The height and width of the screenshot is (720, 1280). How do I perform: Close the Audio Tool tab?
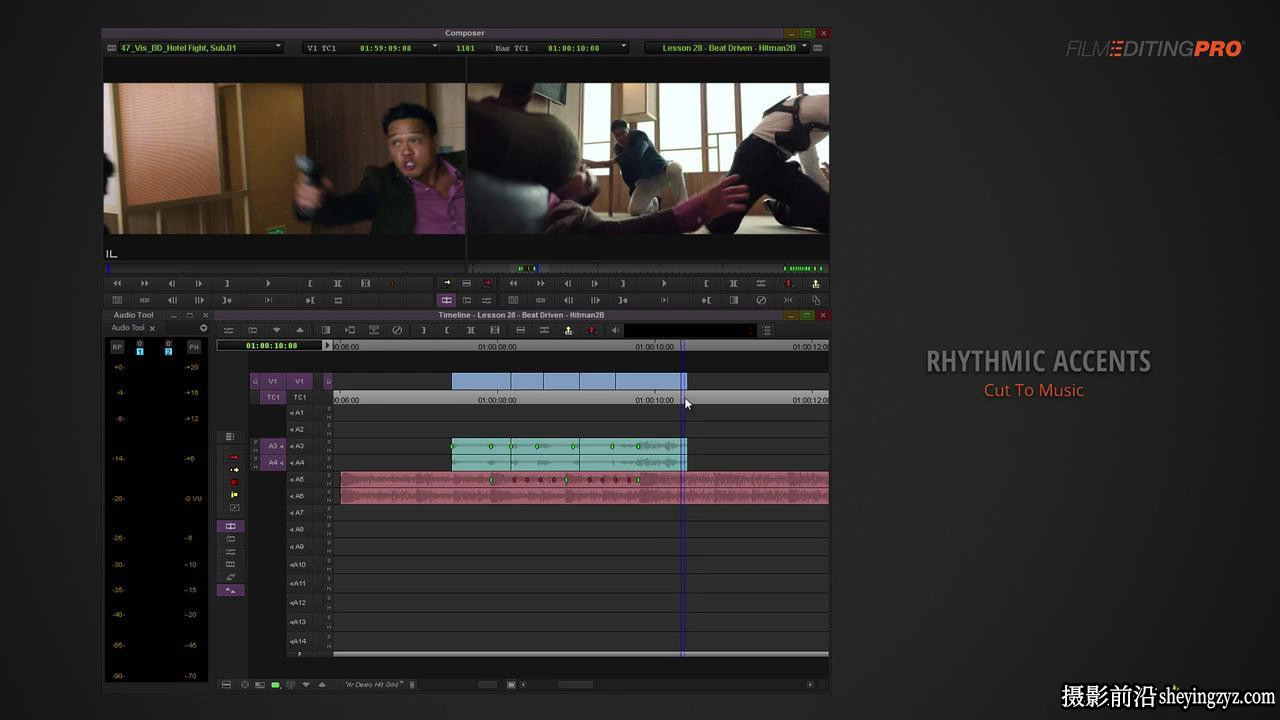pos(152,328)
